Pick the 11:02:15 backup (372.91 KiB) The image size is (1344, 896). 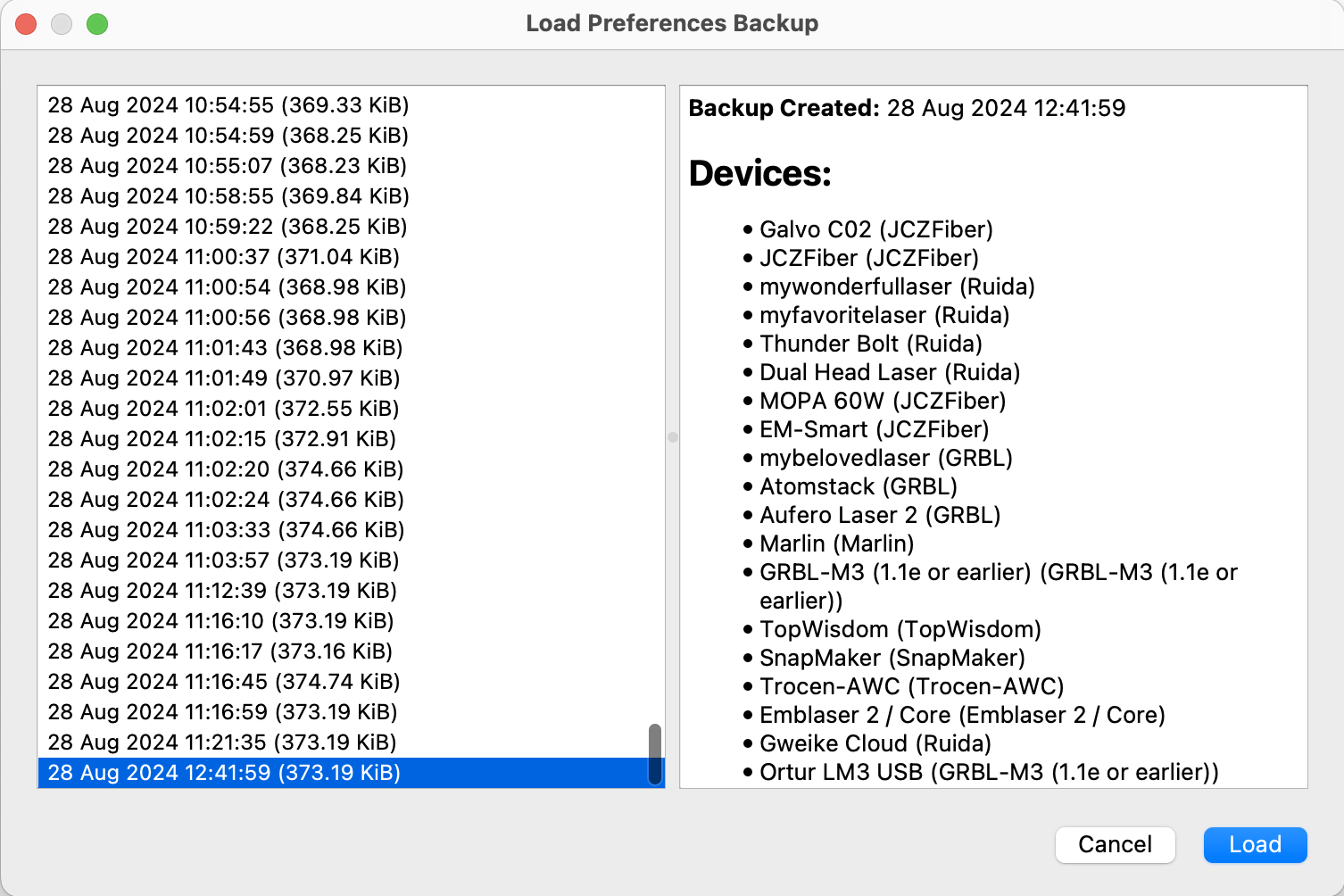(x=221, y=439)
